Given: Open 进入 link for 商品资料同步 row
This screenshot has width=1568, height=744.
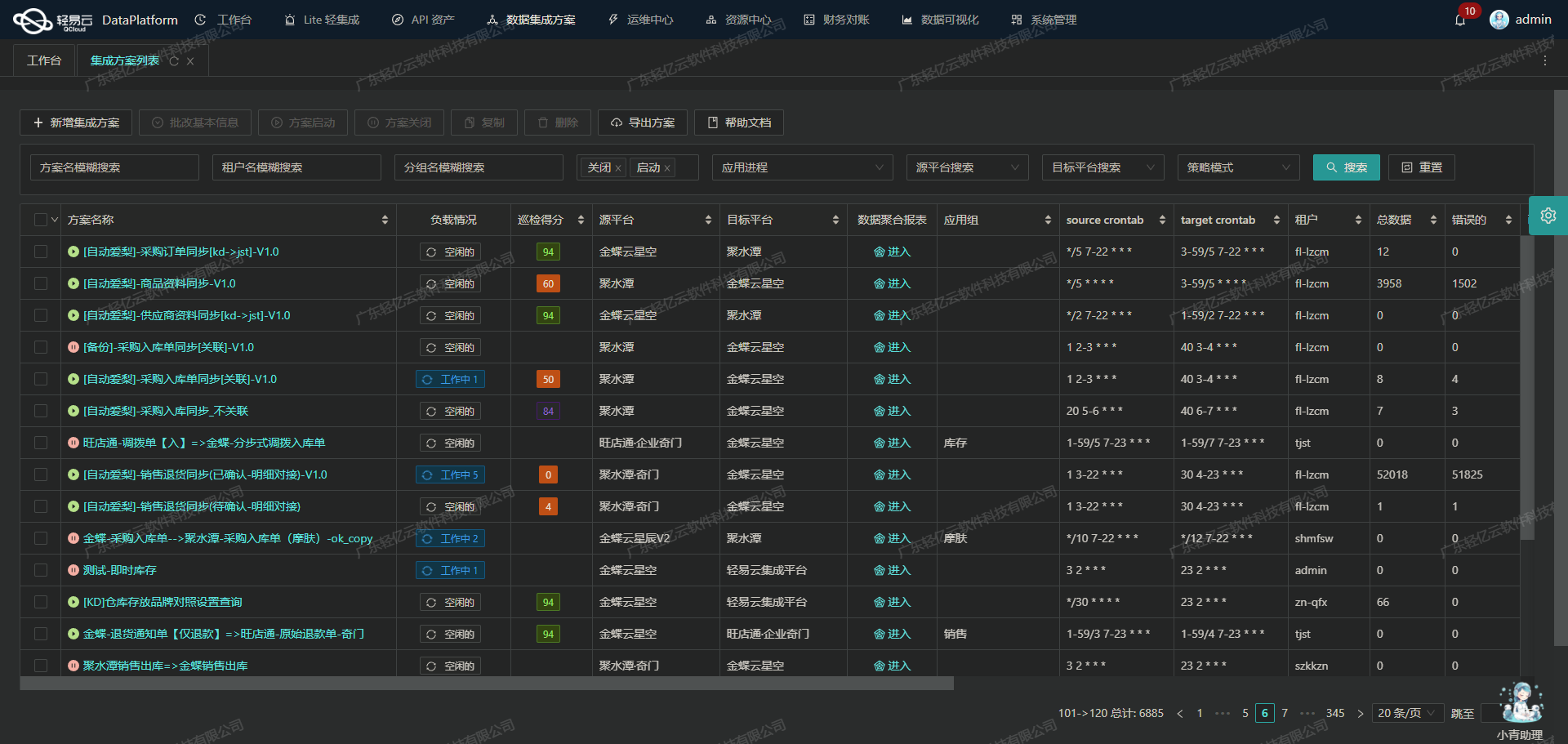Looking at the screenshot, I should point(892,283).
